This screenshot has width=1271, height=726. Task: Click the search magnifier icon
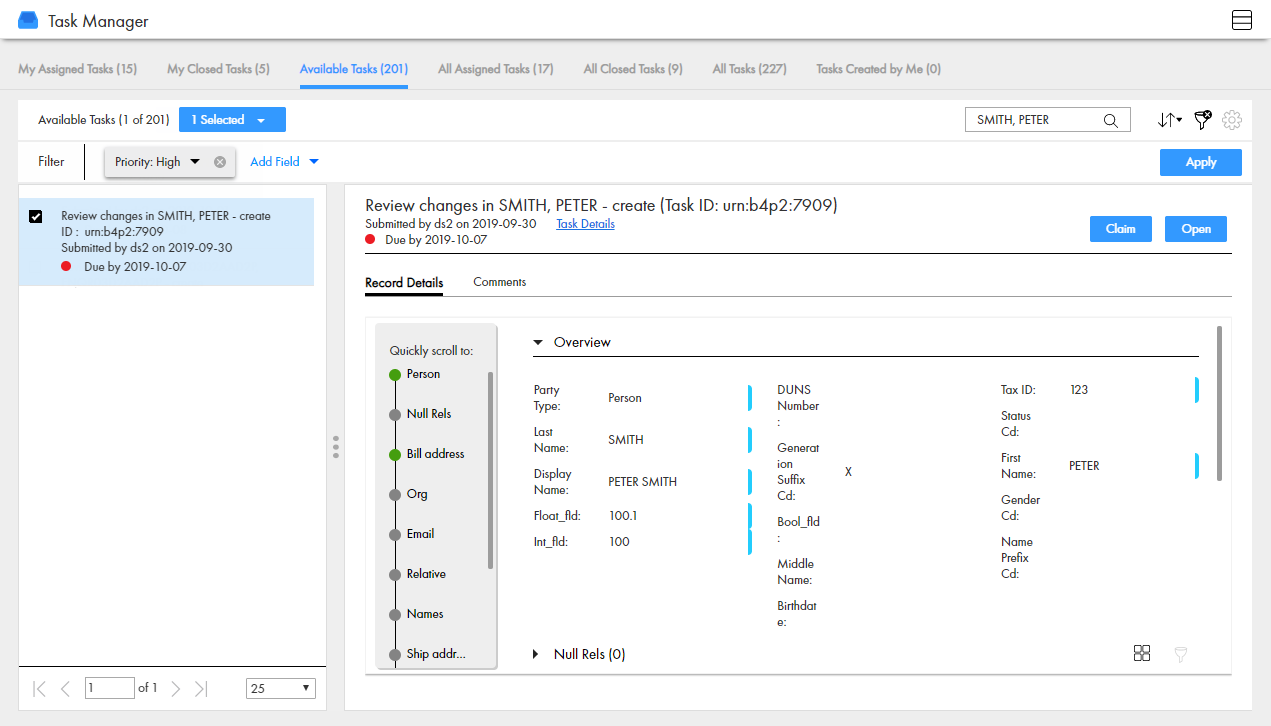[x=1110, y=120]
